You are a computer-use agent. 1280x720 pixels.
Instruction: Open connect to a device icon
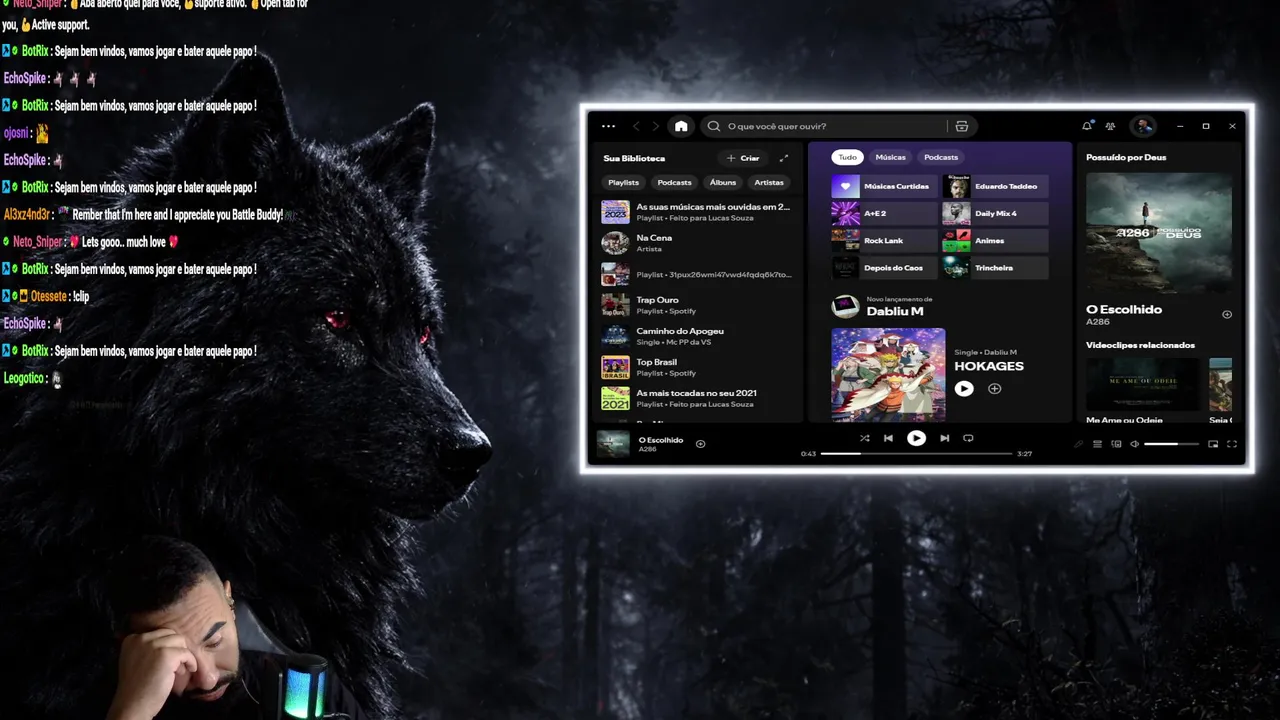pos(1116,444)
